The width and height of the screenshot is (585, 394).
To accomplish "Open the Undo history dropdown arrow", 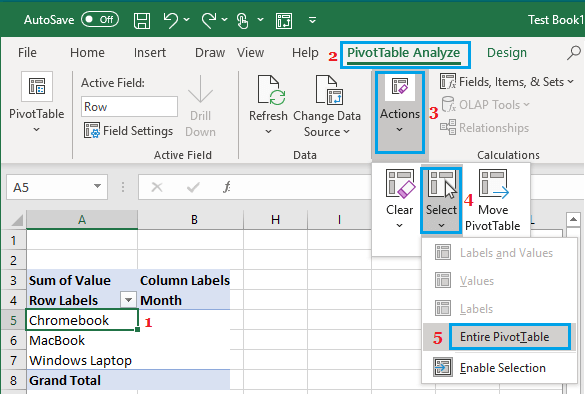I will coord(187,19).
